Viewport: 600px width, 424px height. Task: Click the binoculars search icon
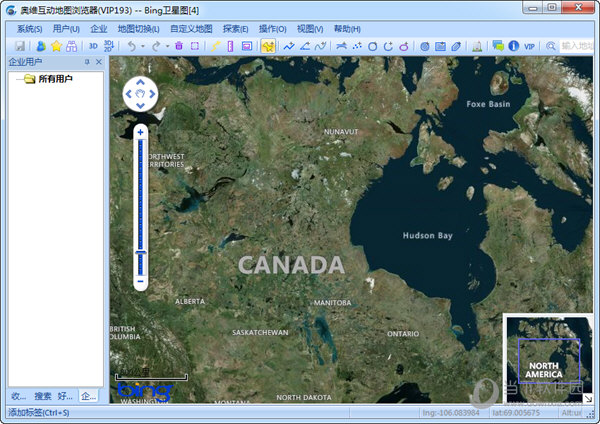pos(71,46)
